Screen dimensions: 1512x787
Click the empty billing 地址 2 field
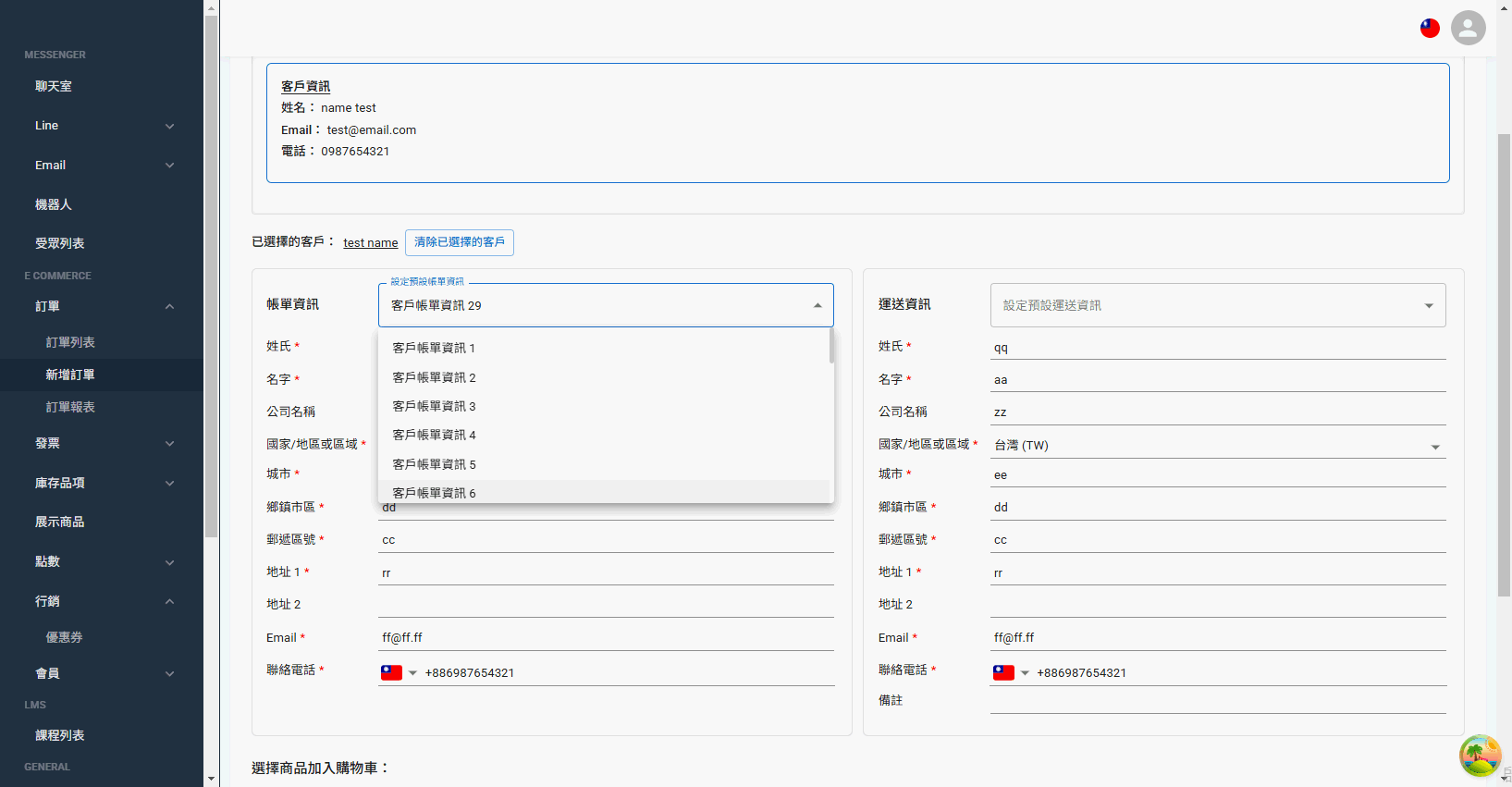click(x=606, y=606)
